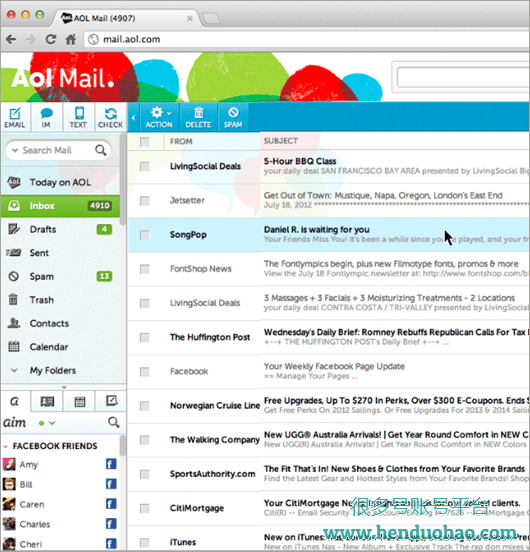
Task: Click the browser Back arrow
Action: (x=11, y=39)
